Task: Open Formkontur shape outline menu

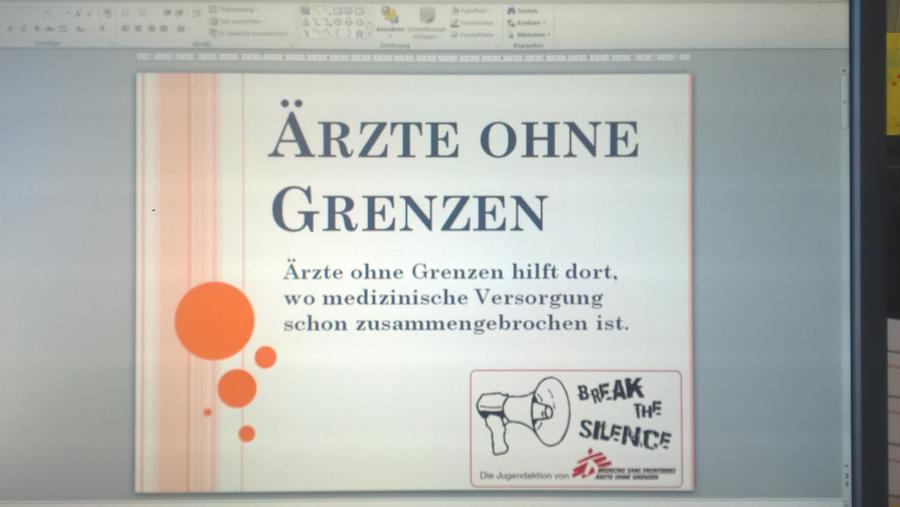Action: [472, 22]
